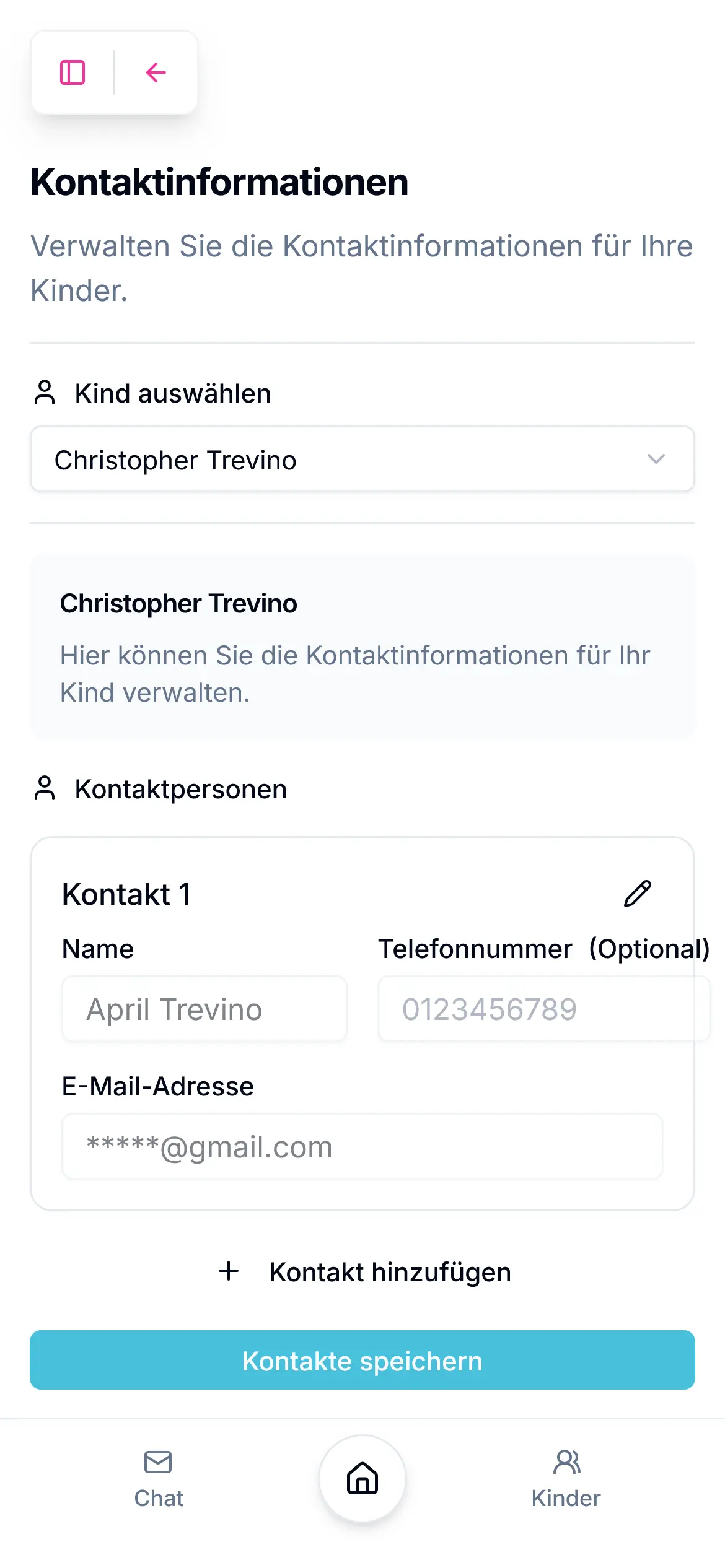Image resolution: width=725 pixels, height=1568 pixels.
Task: Click the people icon above Kinder
Action: (566, 1462)
